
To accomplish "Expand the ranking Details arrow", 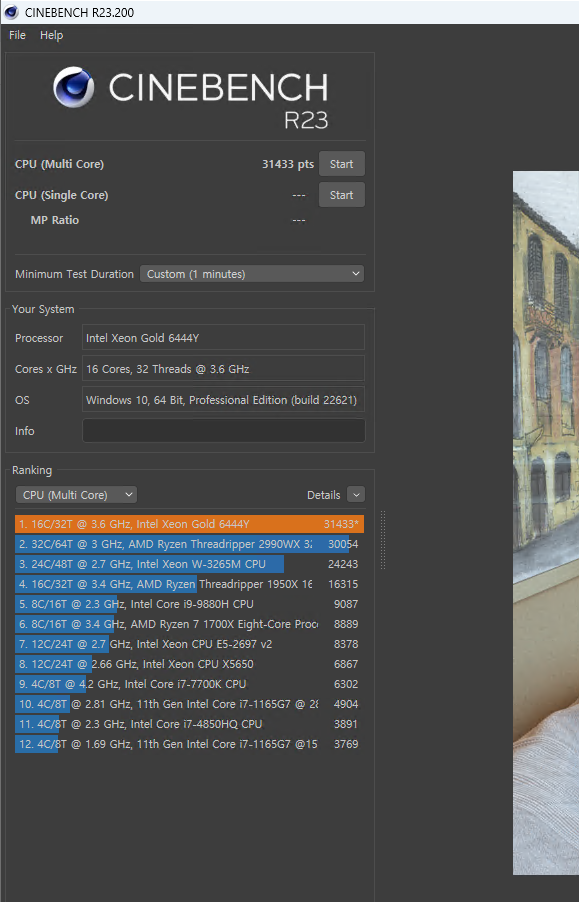I will coord(356,495).
